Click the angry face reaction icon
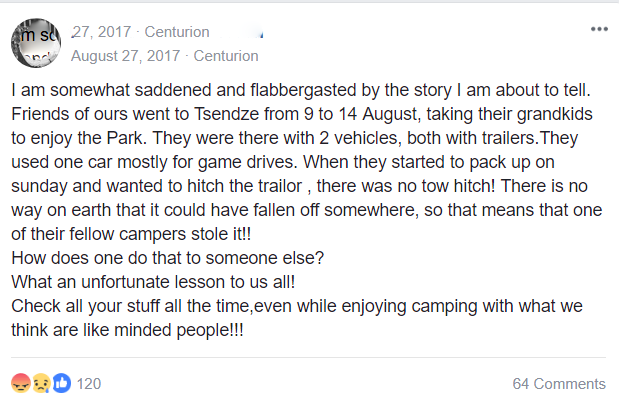This screenshot has height=401, width=619. (19, 383)
